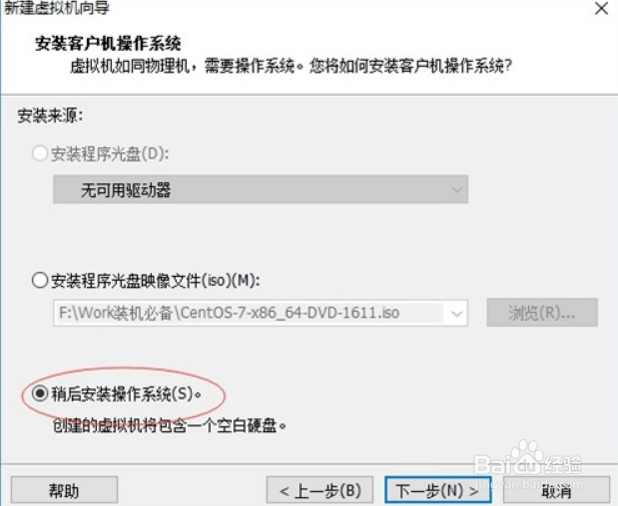
Task: Click the 稍后安装操作系统(S) label text
Action: click(126, 393)
